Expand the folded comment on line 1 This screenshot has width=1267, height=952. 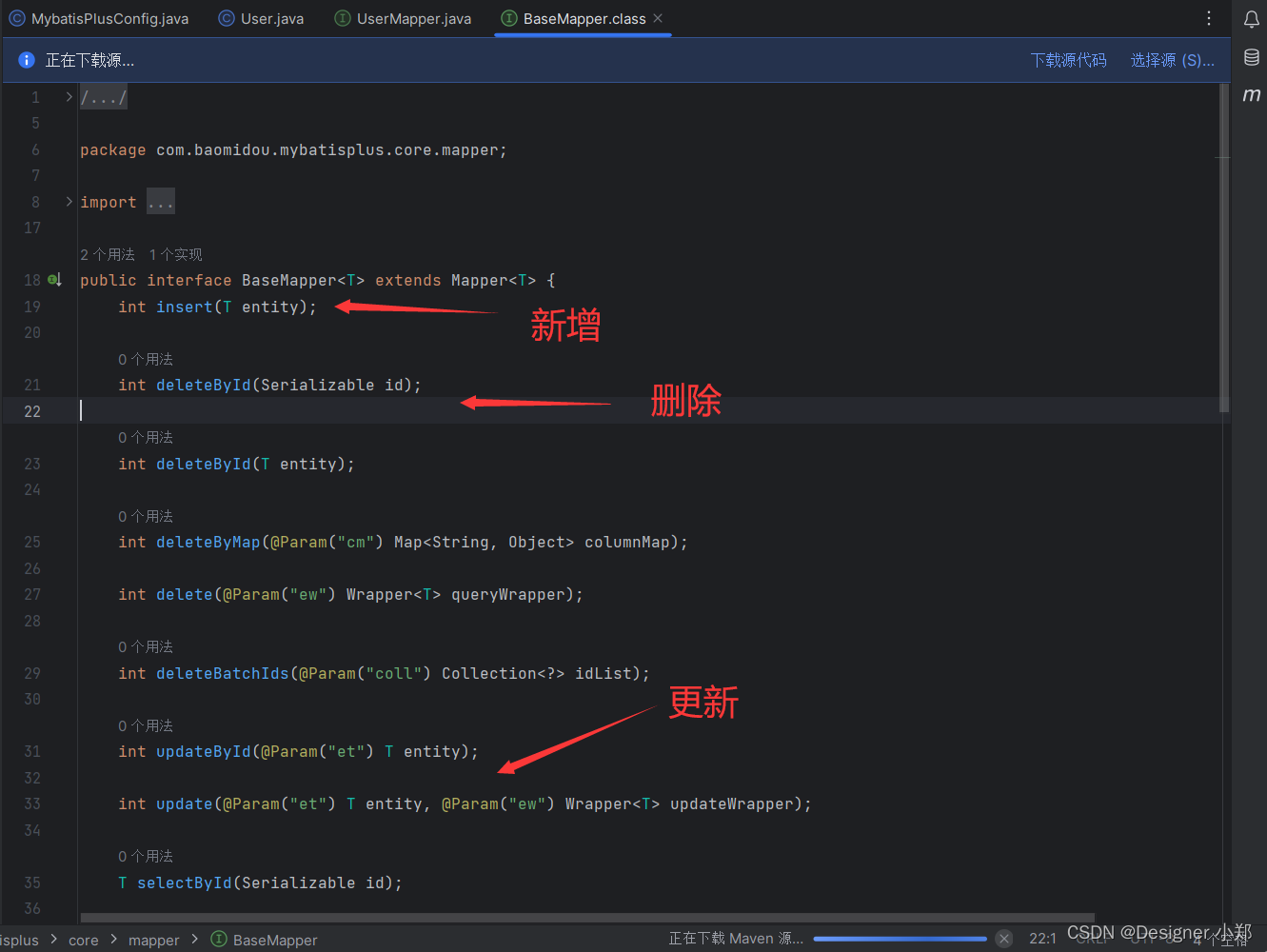pyautogui.click(x=69, y=97)
